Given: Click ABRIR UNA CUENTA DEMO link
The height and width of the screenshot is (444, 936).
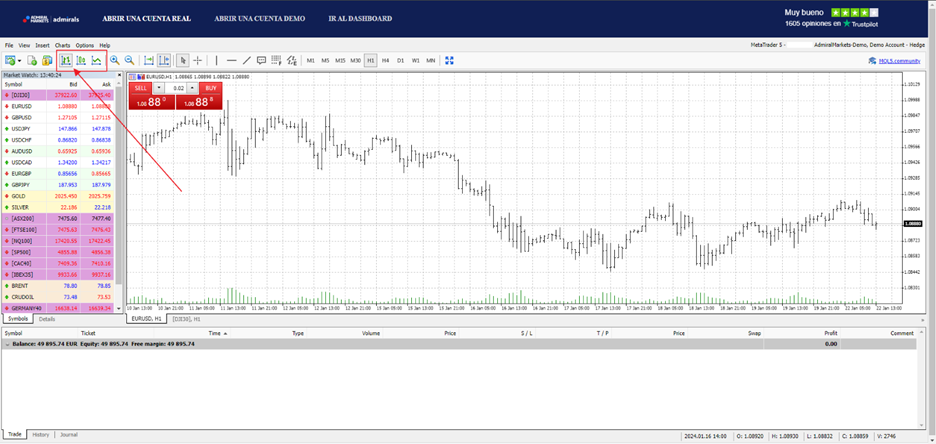Looking at the screenshot, I should pyautogui.click(x=260, y=18).
